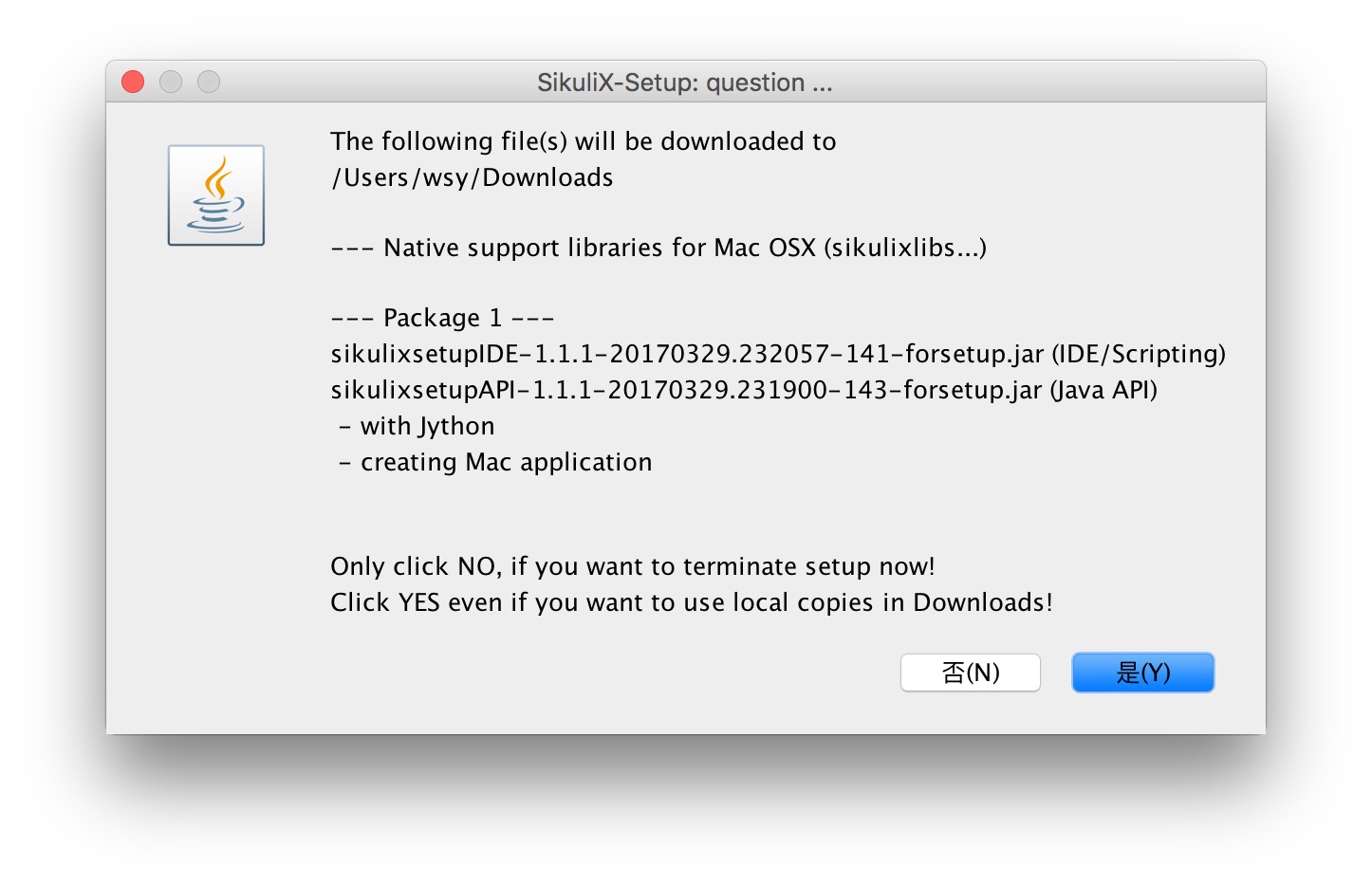Image resolution: width=1372 pixels, height=886 pixels.
Task: Click the "(sikulixlibs...)" text
Action: (905, 248)
